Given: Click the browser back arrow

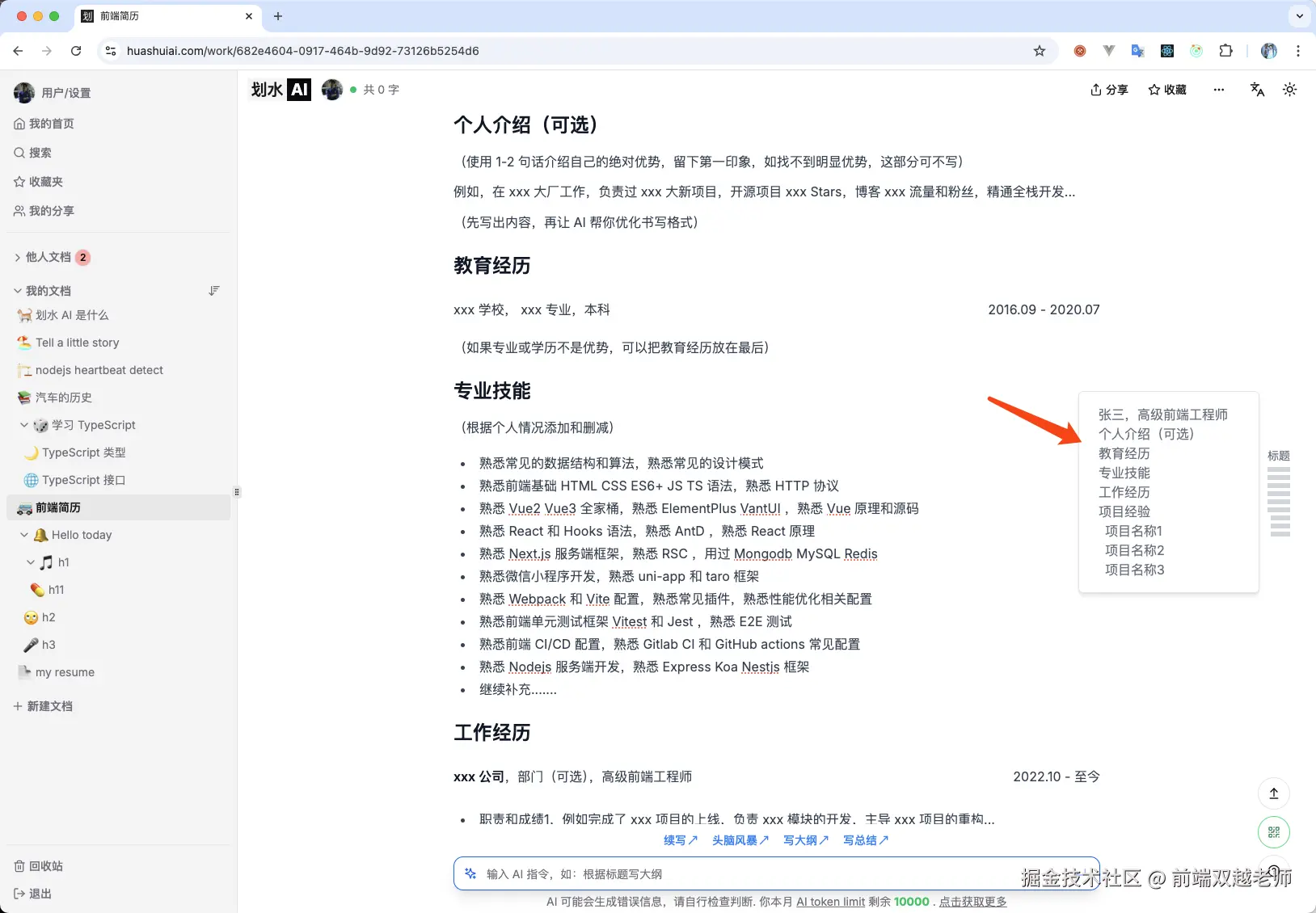Looking at the screenshot, I should point(18,51).
